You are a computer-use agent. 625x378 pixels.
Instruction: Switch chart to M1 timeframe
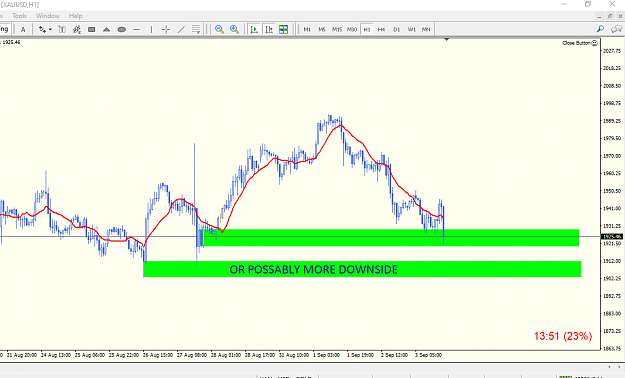(307, 30)
